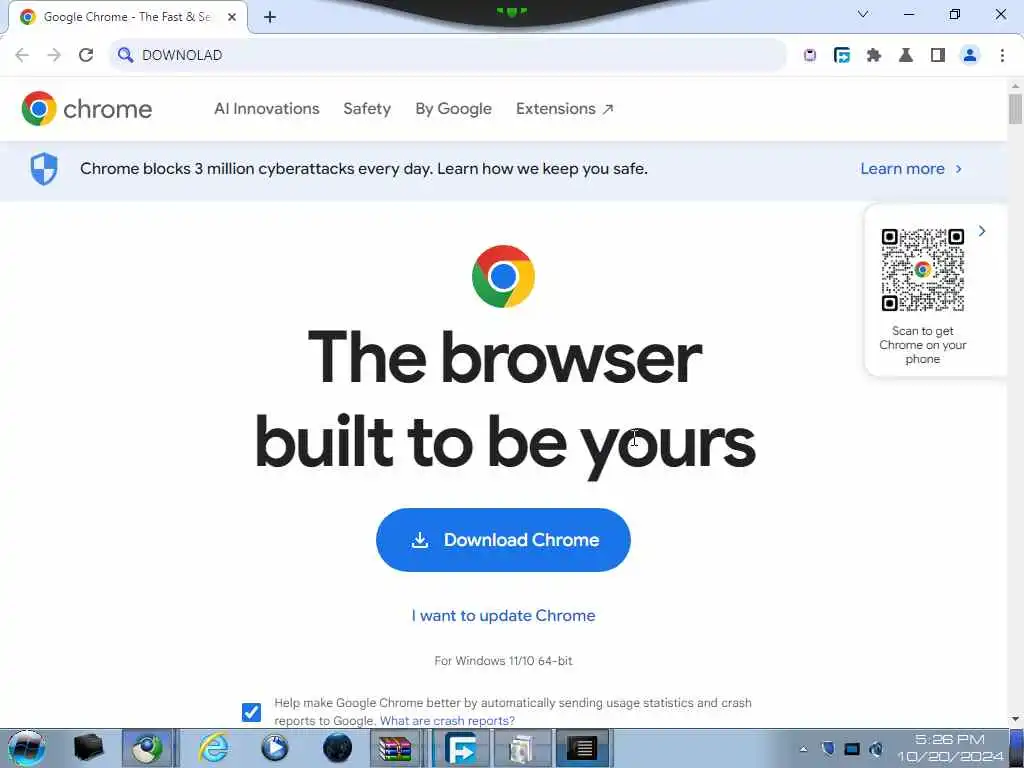Select the Google Chrome - The Fast tab
Image resolution: width=1024 pixels, height=768 pixels.
pos(128,17)
